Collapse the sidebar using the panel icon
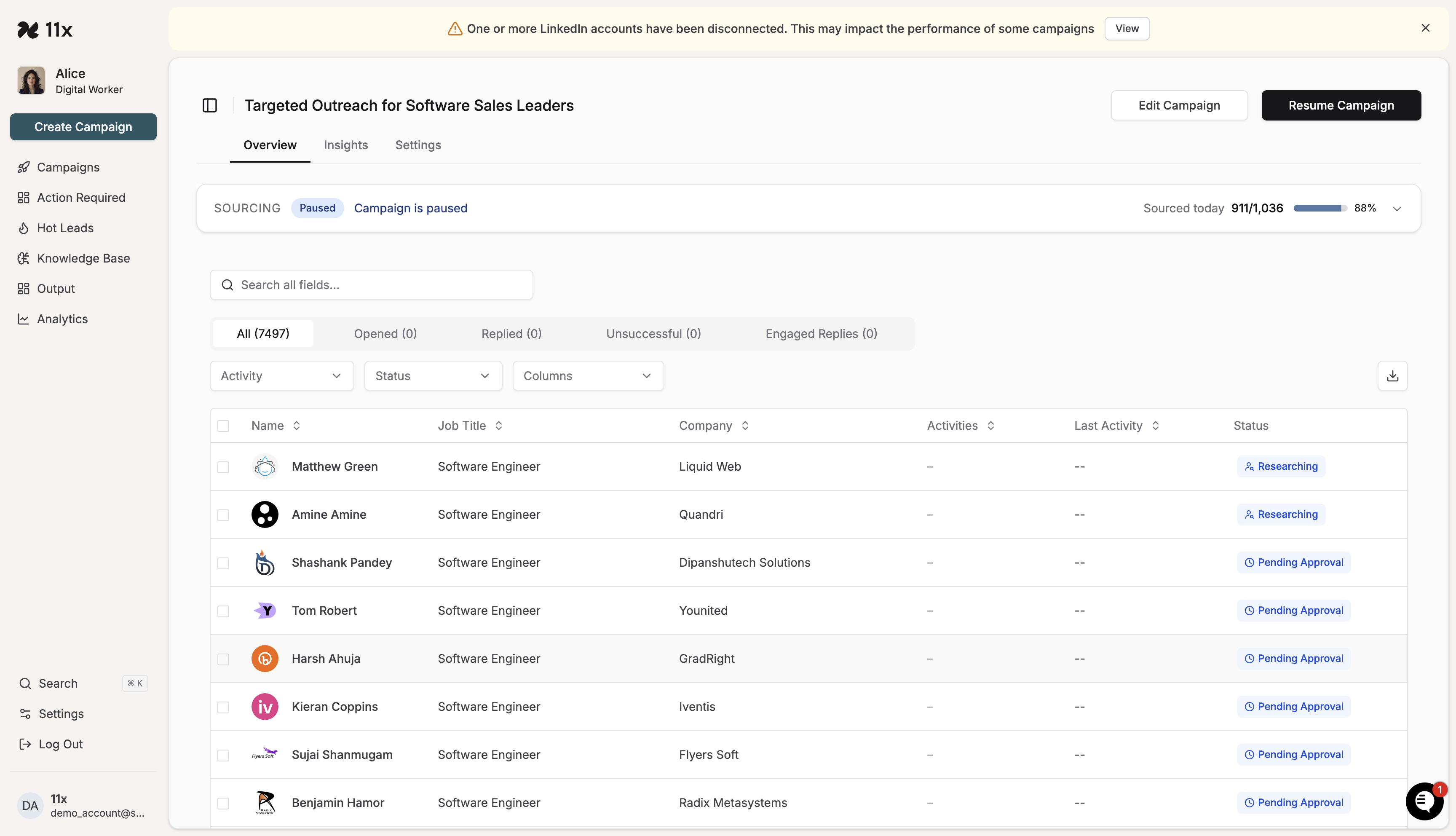This screenshot has width=1456, height=836. 209,105
